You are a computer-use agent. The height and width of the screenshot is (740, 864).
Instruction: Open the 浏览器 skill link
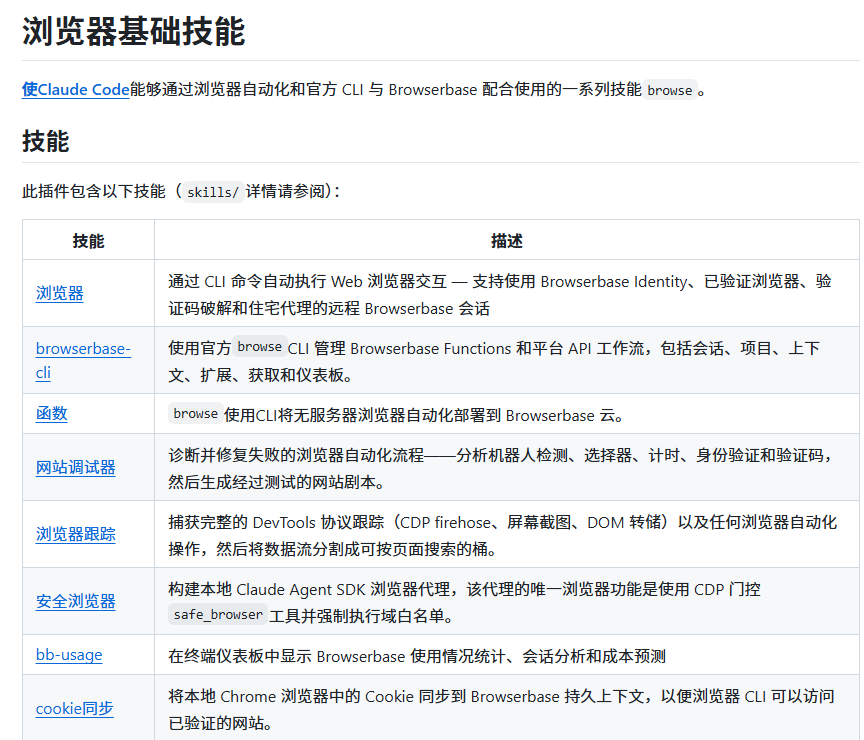tap(60, 293)
